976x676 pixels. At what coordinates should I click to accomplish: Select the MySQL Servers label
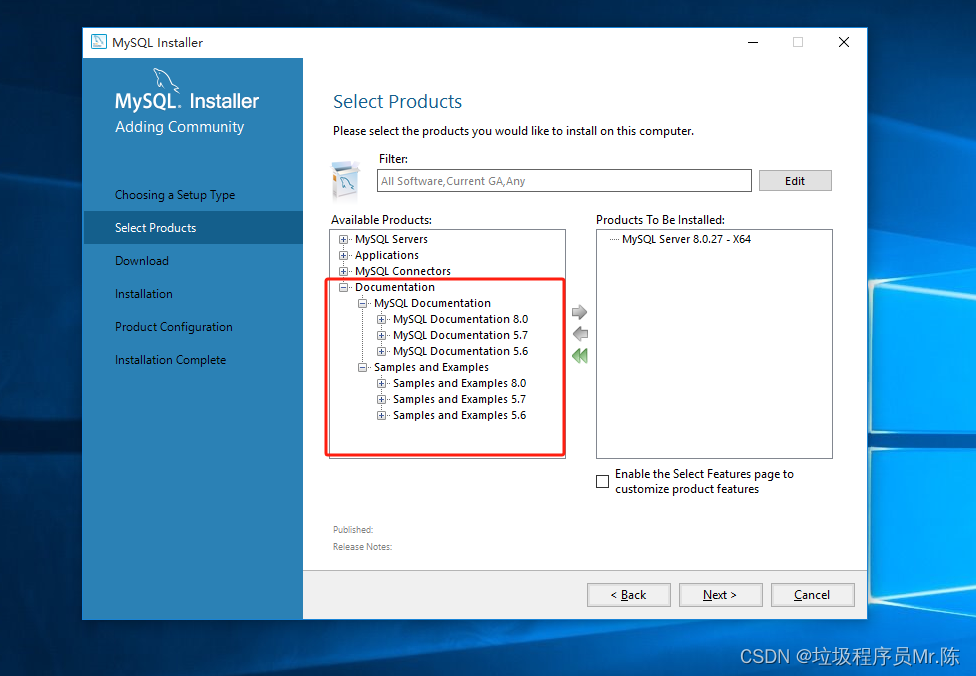(x=392, y=239)
